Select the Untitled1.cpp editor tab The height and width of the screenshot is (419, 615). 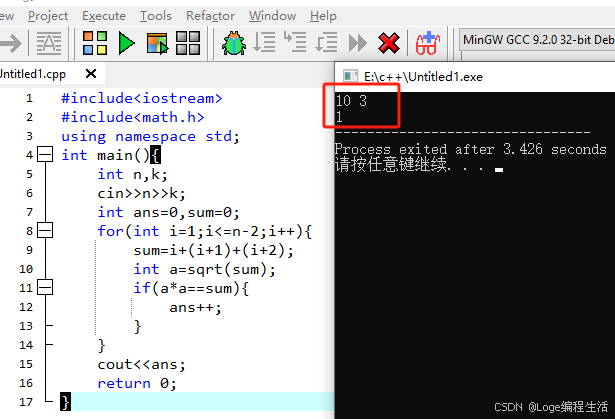33,74
